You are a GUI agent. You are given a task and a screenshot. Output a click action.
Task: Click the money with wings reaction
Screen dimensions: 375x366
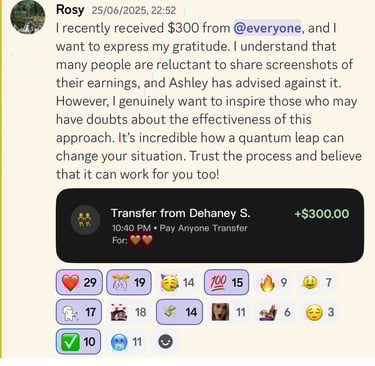click(179, 312)
